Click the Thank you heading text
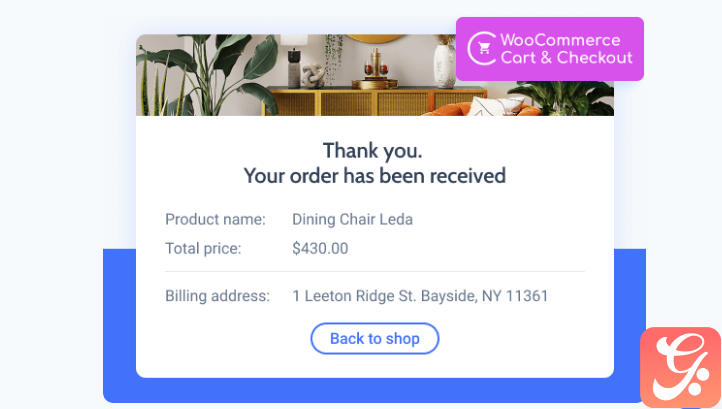722x409 pixels. tap(373, 151)
